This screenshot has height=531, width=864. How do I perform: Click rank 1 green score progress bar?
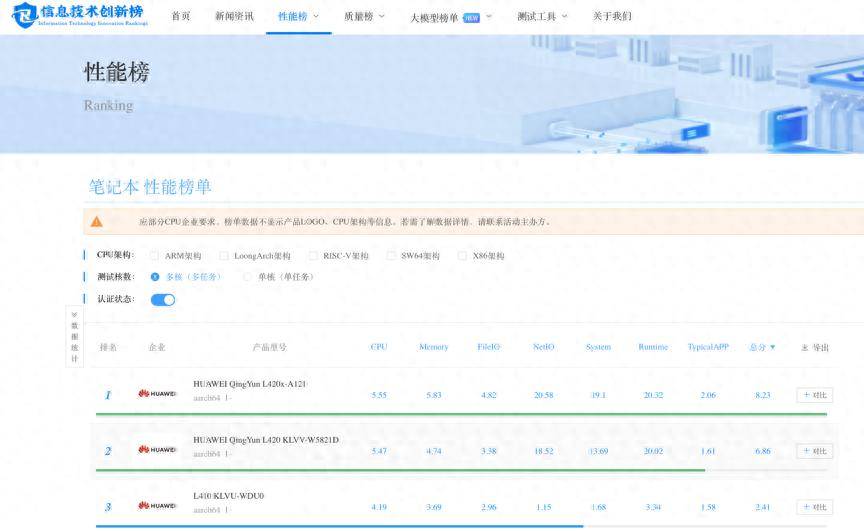point(461,414)
